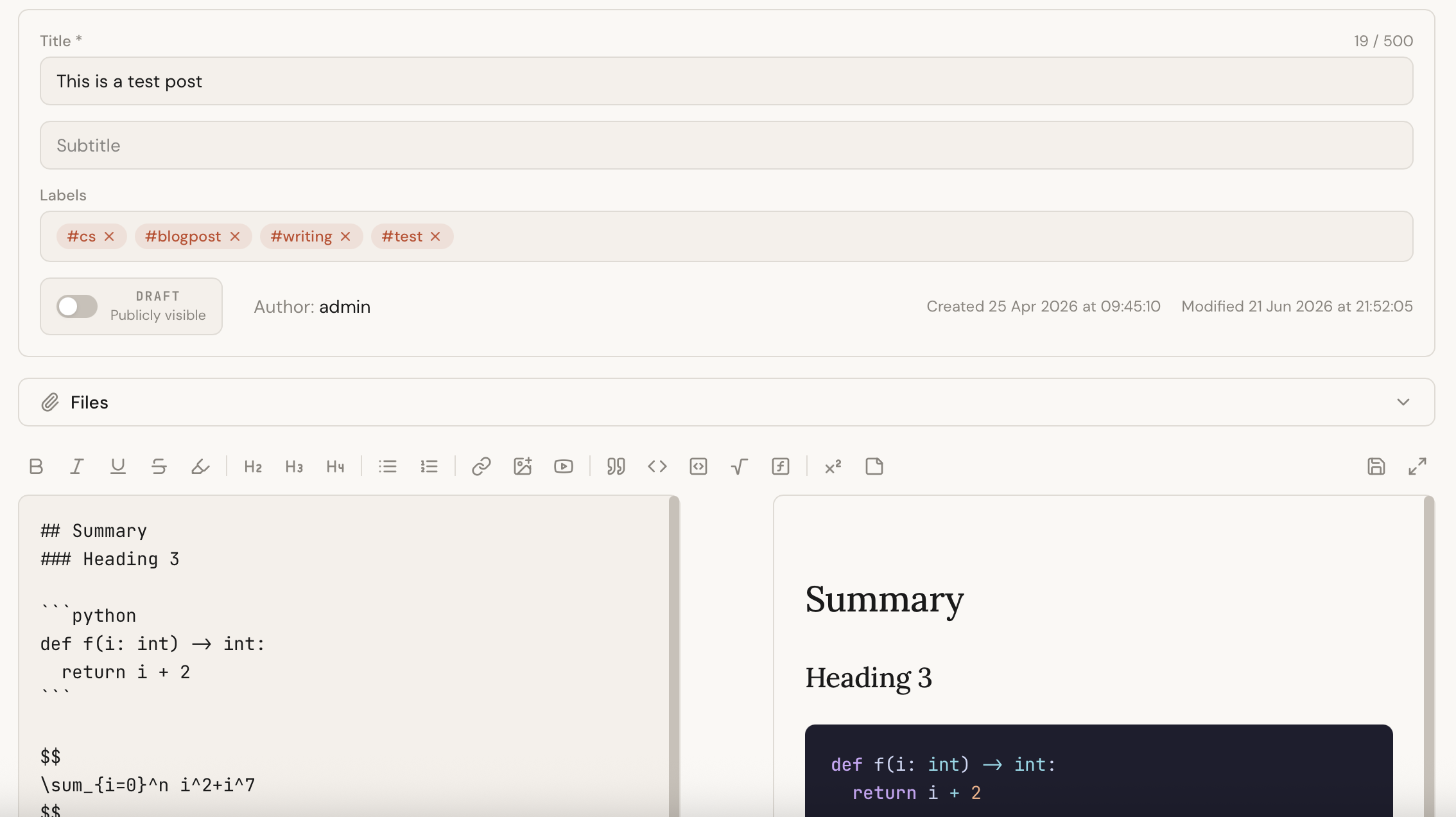Click the 'return i + 2' editor line

[126, 672]
